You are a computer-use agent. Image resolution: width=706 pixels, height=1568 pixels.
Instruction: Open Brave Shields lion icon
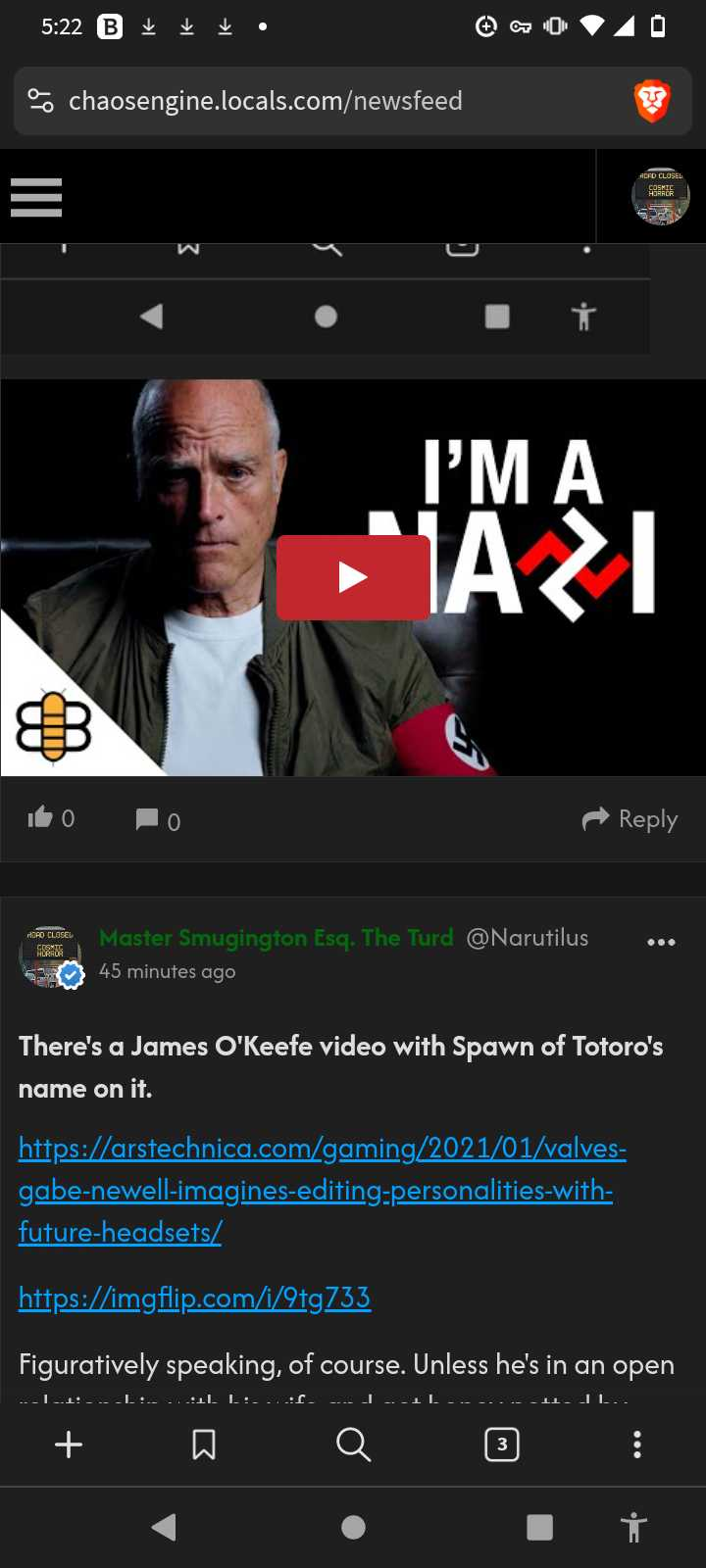[x=652, y=101]
